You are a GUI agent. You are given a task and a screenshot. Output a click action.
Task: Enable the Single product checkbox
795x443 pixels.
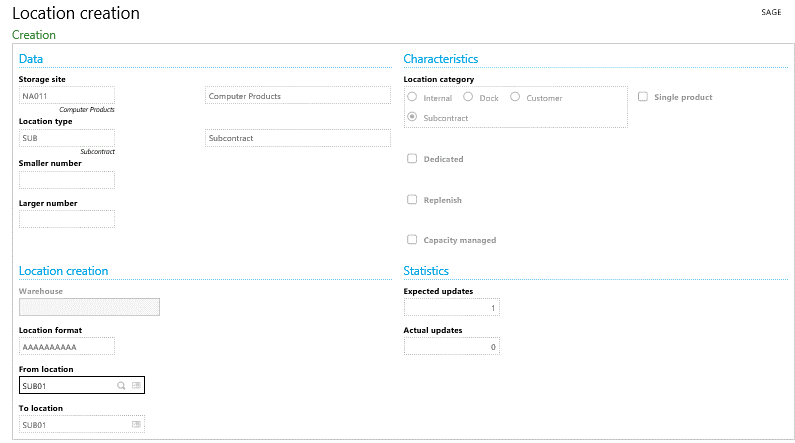tap(643, 97)
